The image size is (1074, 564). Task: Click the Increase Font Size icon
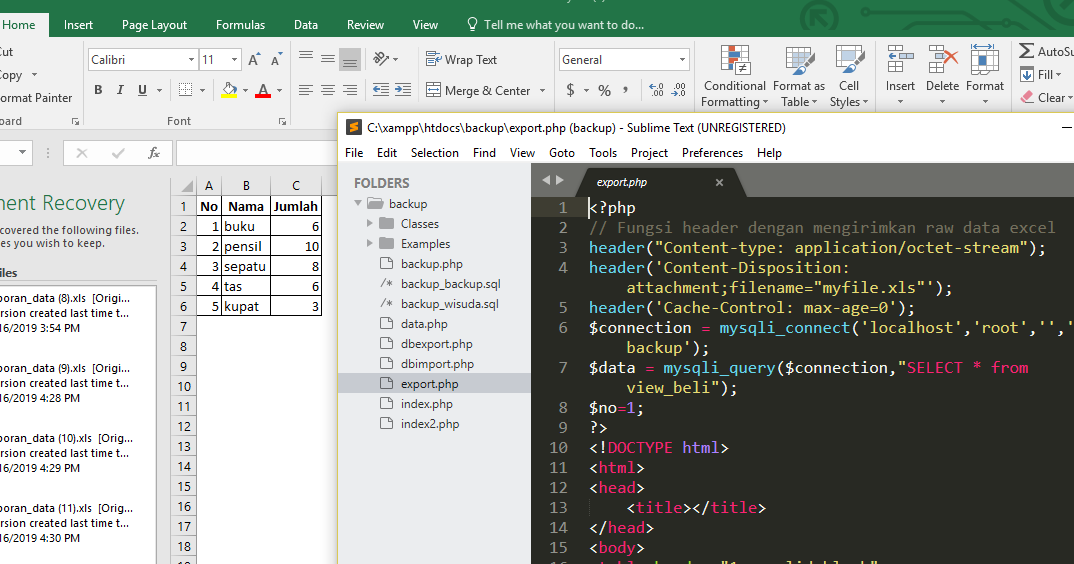pos(255,60)
